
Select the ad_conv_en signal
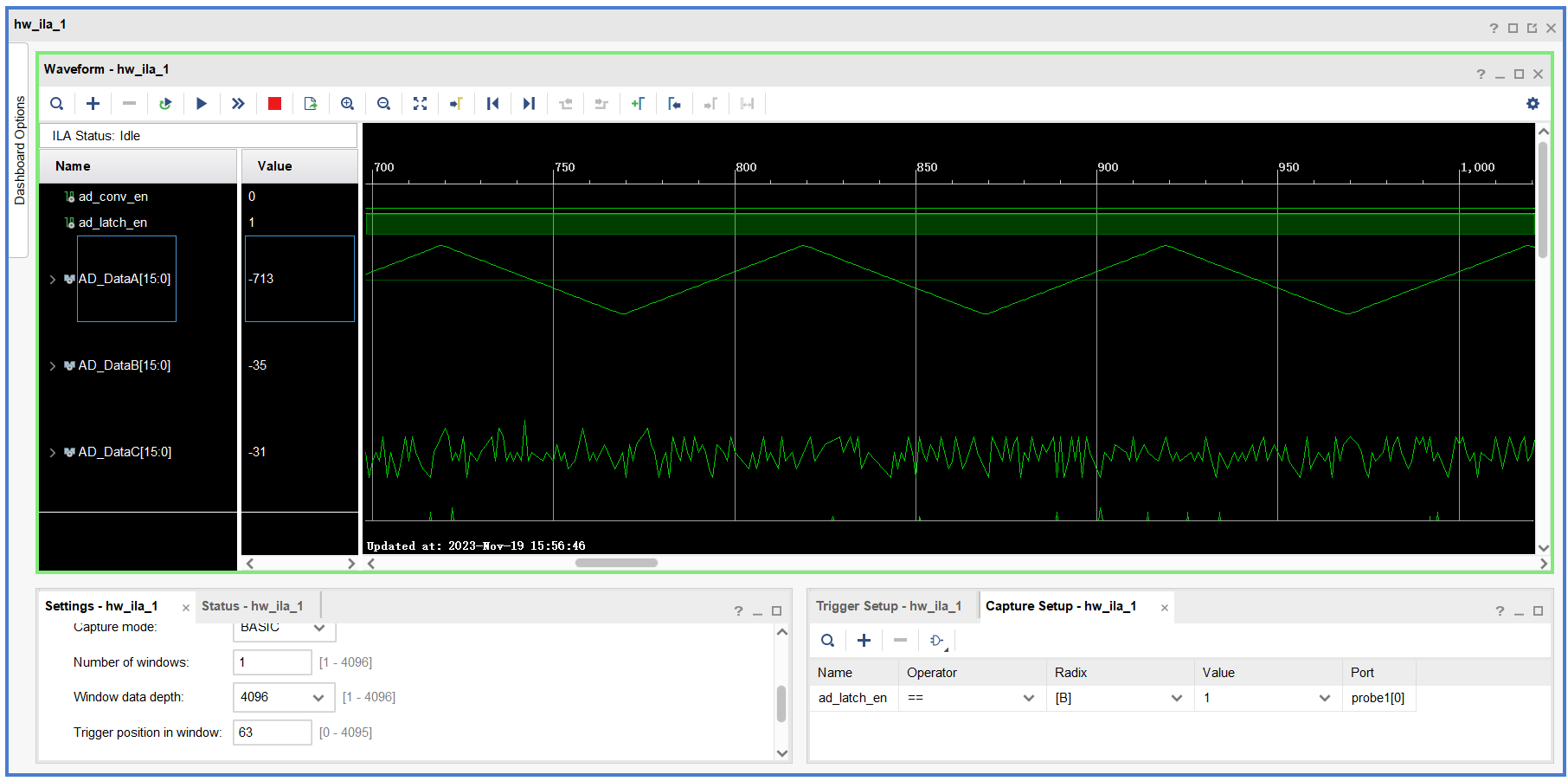pyautogui.click(x=113, y=197)
